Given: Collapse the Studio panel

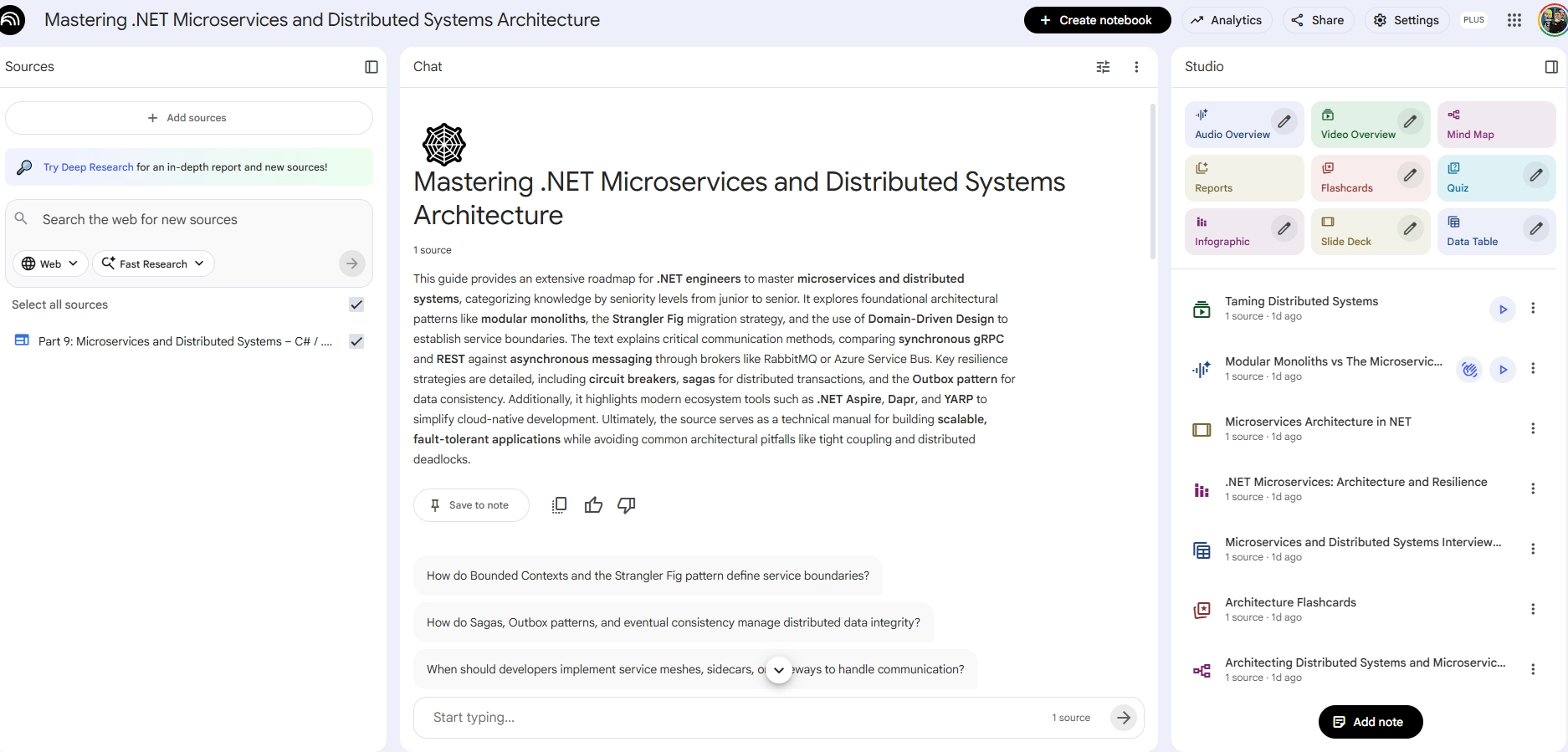Looking at the screenshot, I should coord(1550,67).
